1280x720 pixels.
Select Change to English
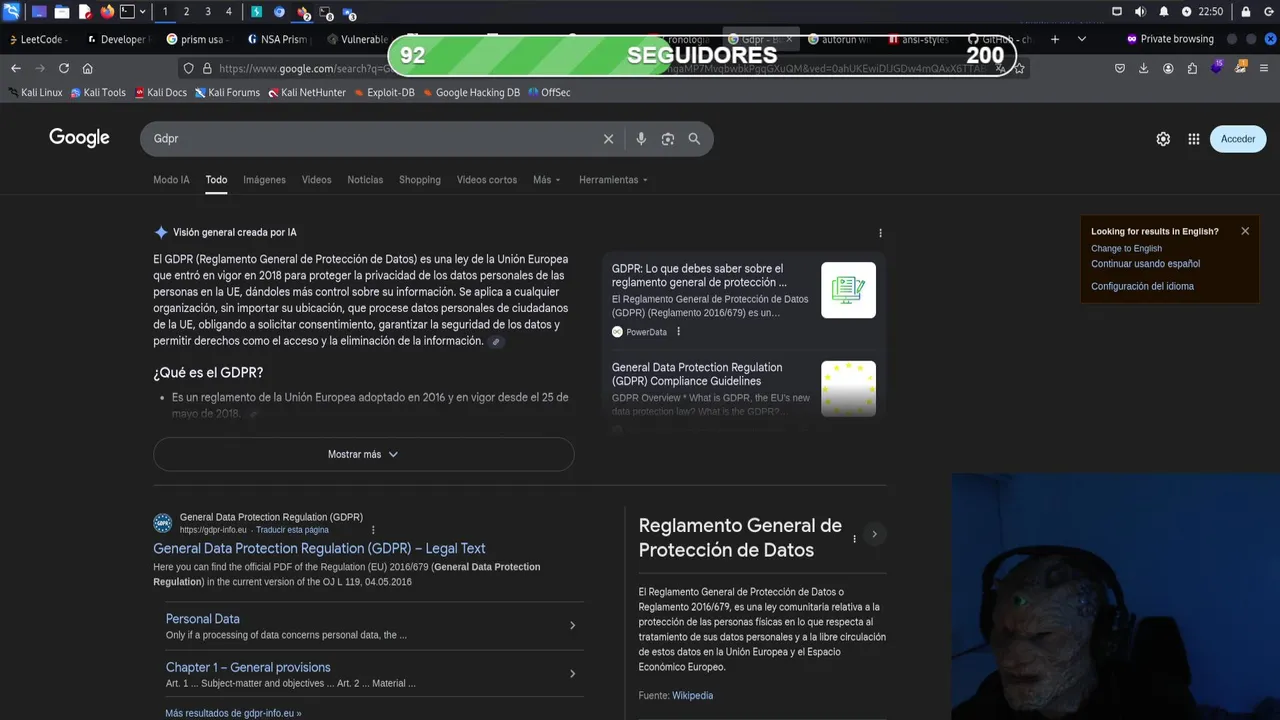tap(1126, 248)
